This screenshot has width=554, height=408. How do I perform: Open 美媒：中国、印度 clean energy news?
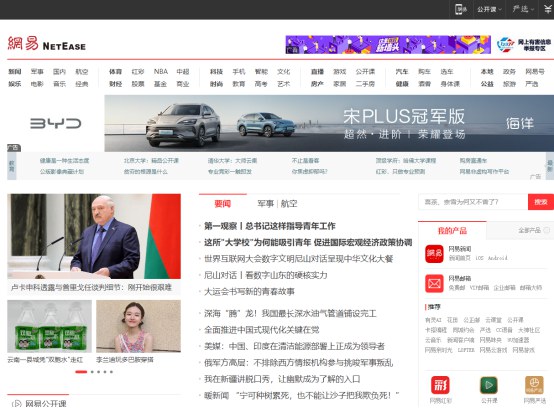coord(294,347)
